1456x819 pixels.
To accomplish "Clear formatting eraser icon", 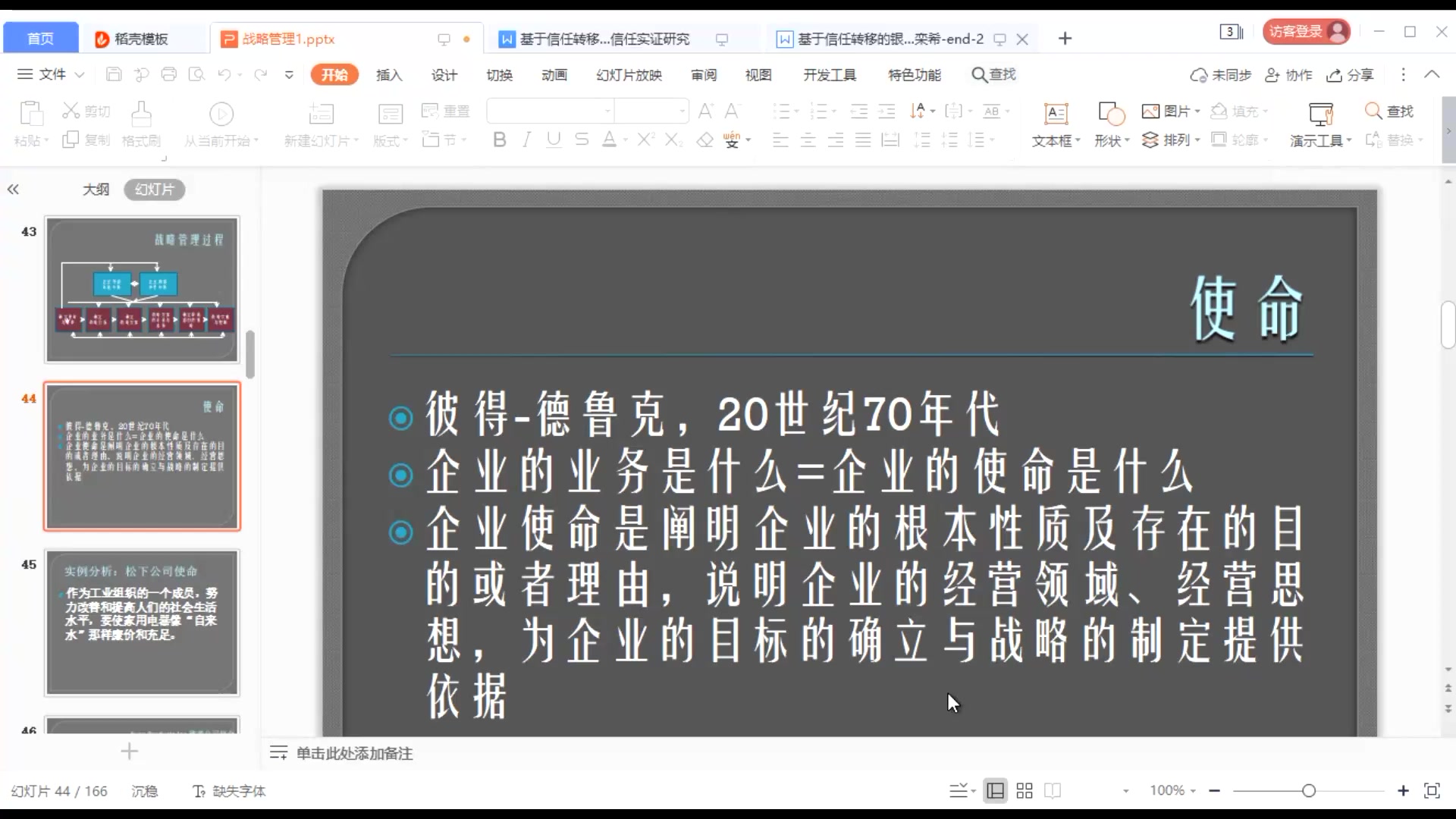I will pos(704,140).
